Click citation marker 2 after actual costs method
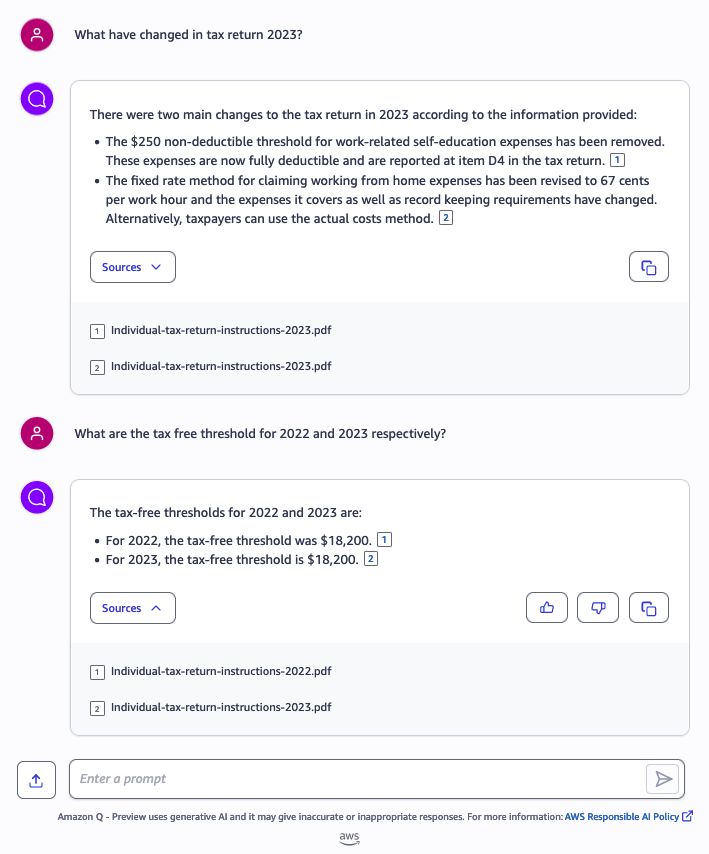The width and height of the screenshot is (709, 854). click(446, 218)
